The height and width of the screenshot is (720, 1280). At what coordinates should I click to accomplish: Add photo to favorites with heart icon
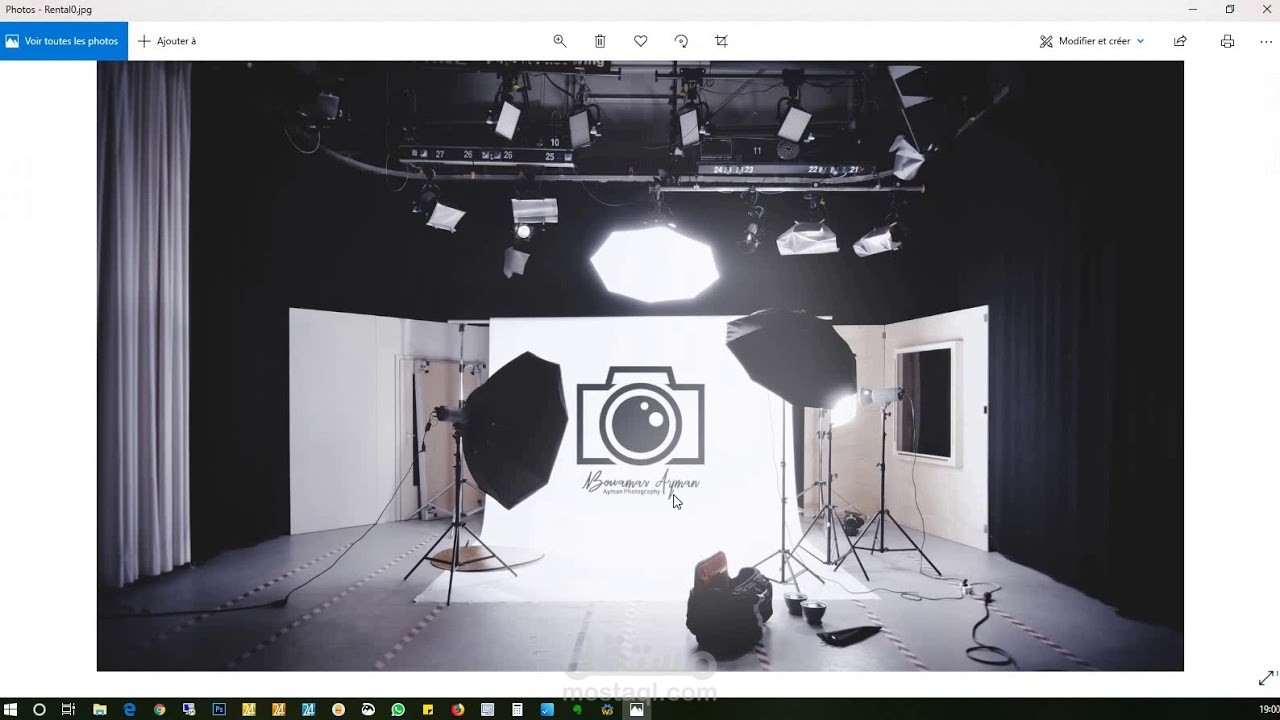pos(641,41)
